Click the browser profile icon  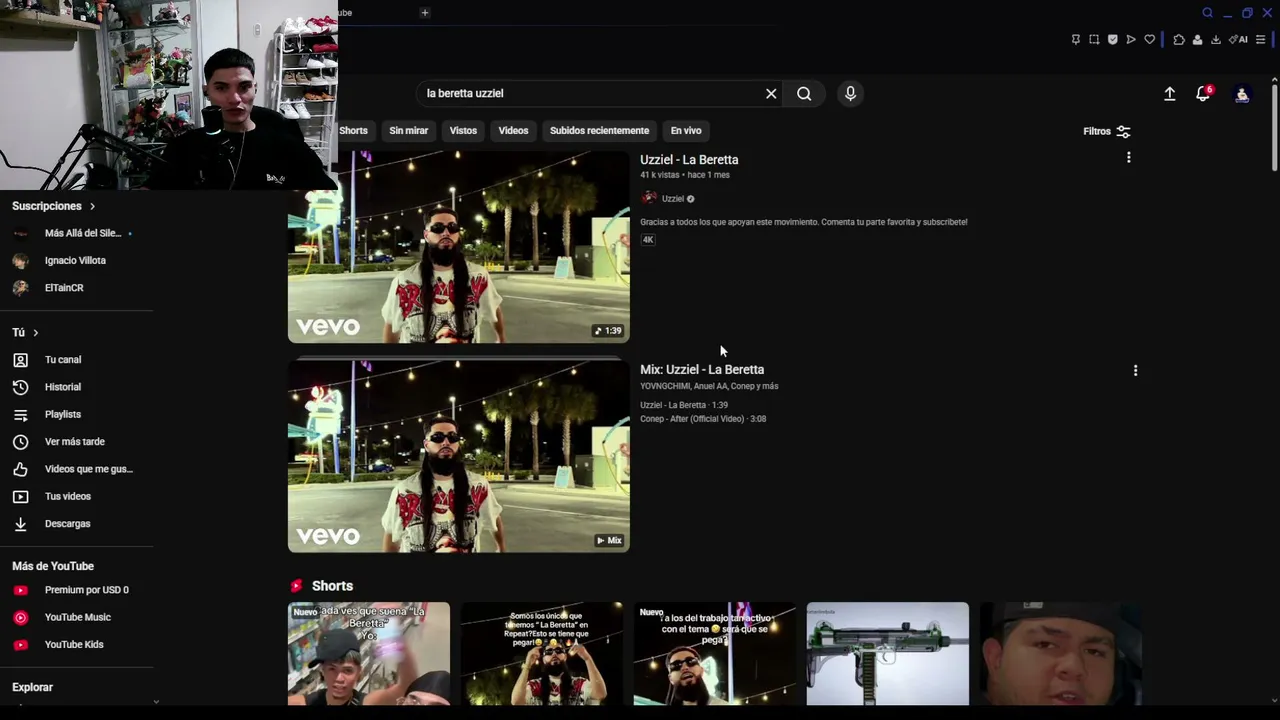coord(1197,40)
